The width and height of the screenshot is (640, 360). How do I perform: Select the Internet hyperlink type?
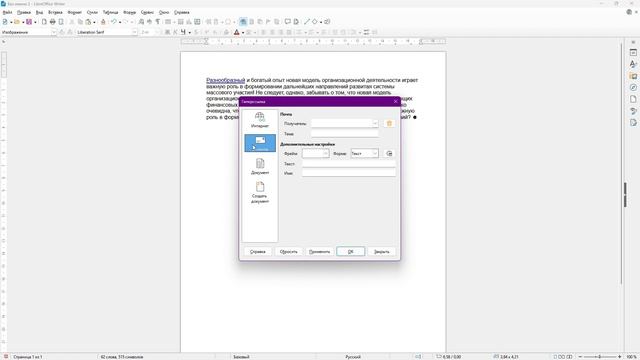[x=260, y=120]
